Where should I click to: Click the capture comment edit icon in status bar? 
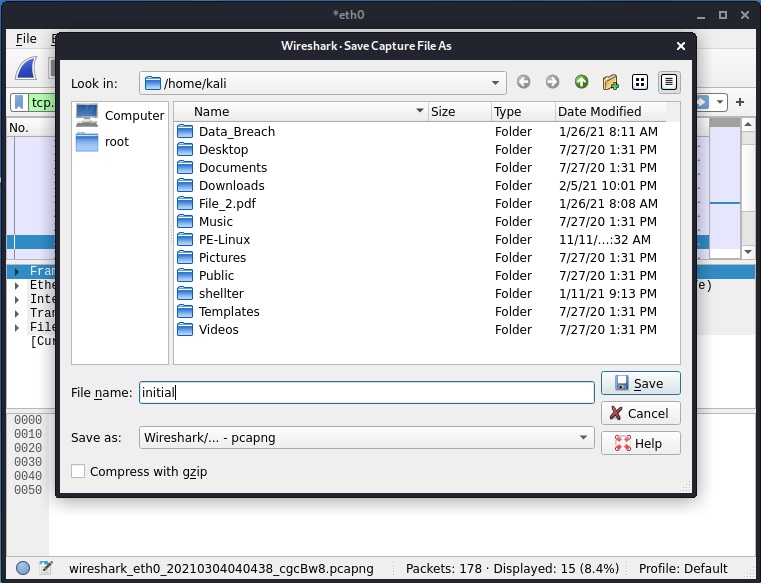coord(46,567)
